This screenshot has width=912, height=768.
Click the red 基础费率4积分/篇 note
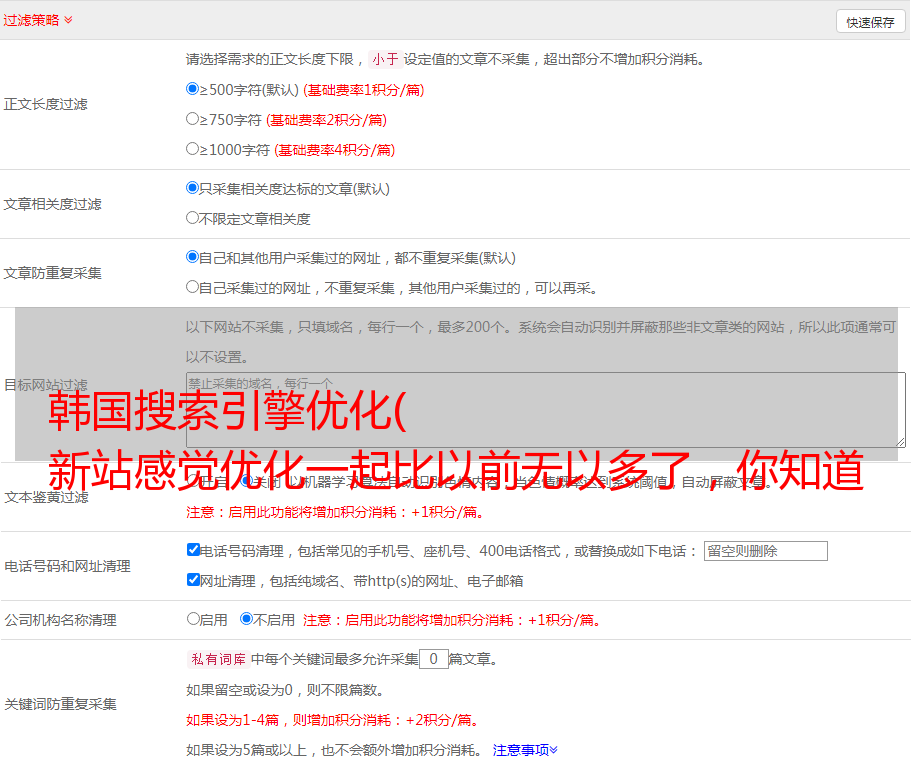tap(334, 150)
